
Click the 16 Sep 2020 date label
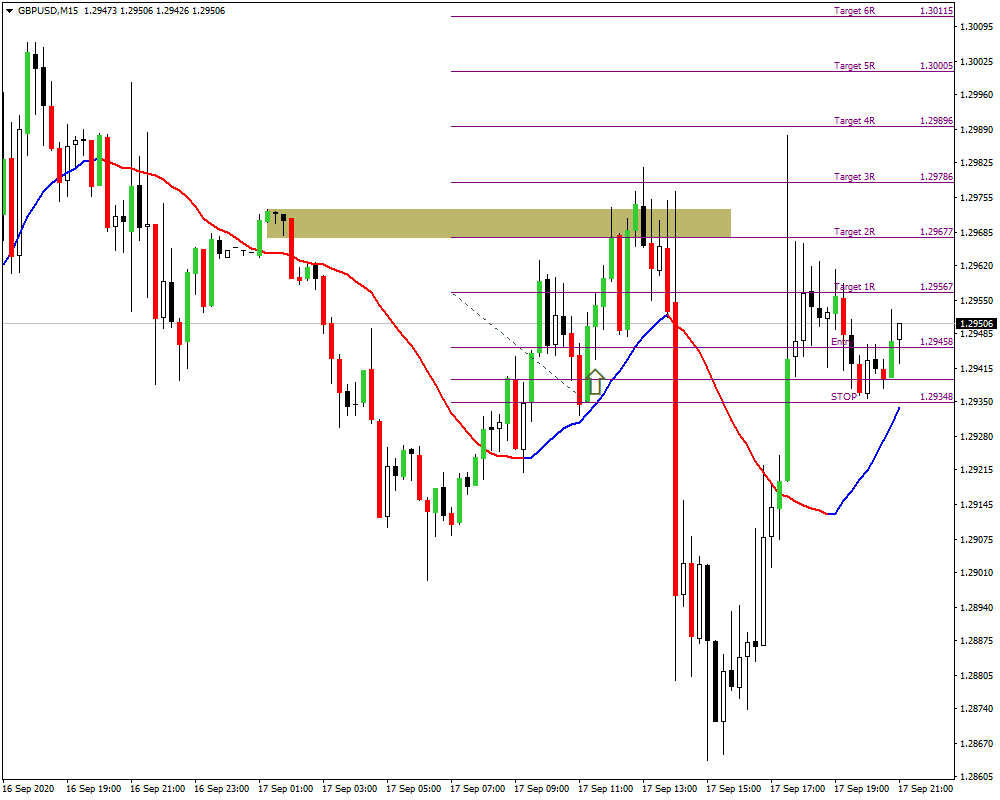29,789
